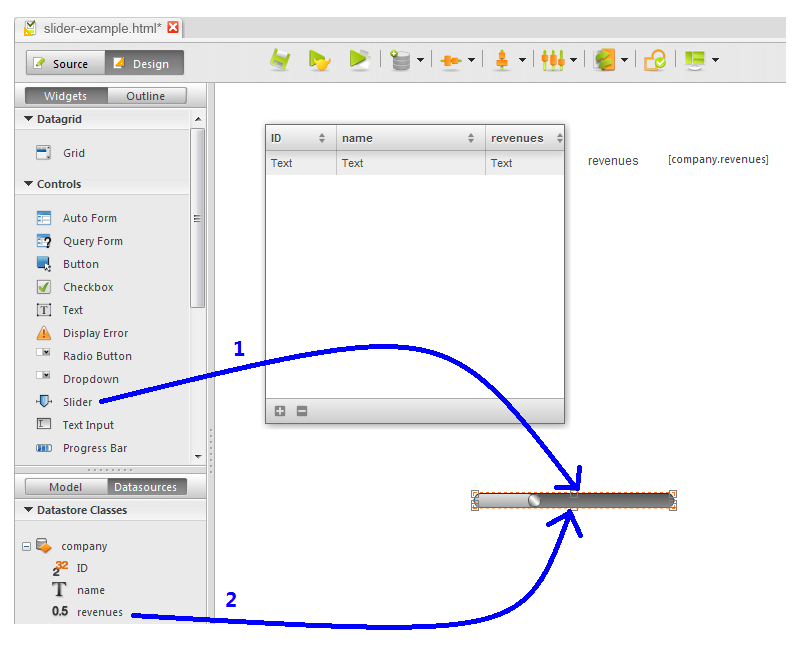Toggle to the Datasources panel
Viewport: 808px width, 655px height.
point(146,487)
